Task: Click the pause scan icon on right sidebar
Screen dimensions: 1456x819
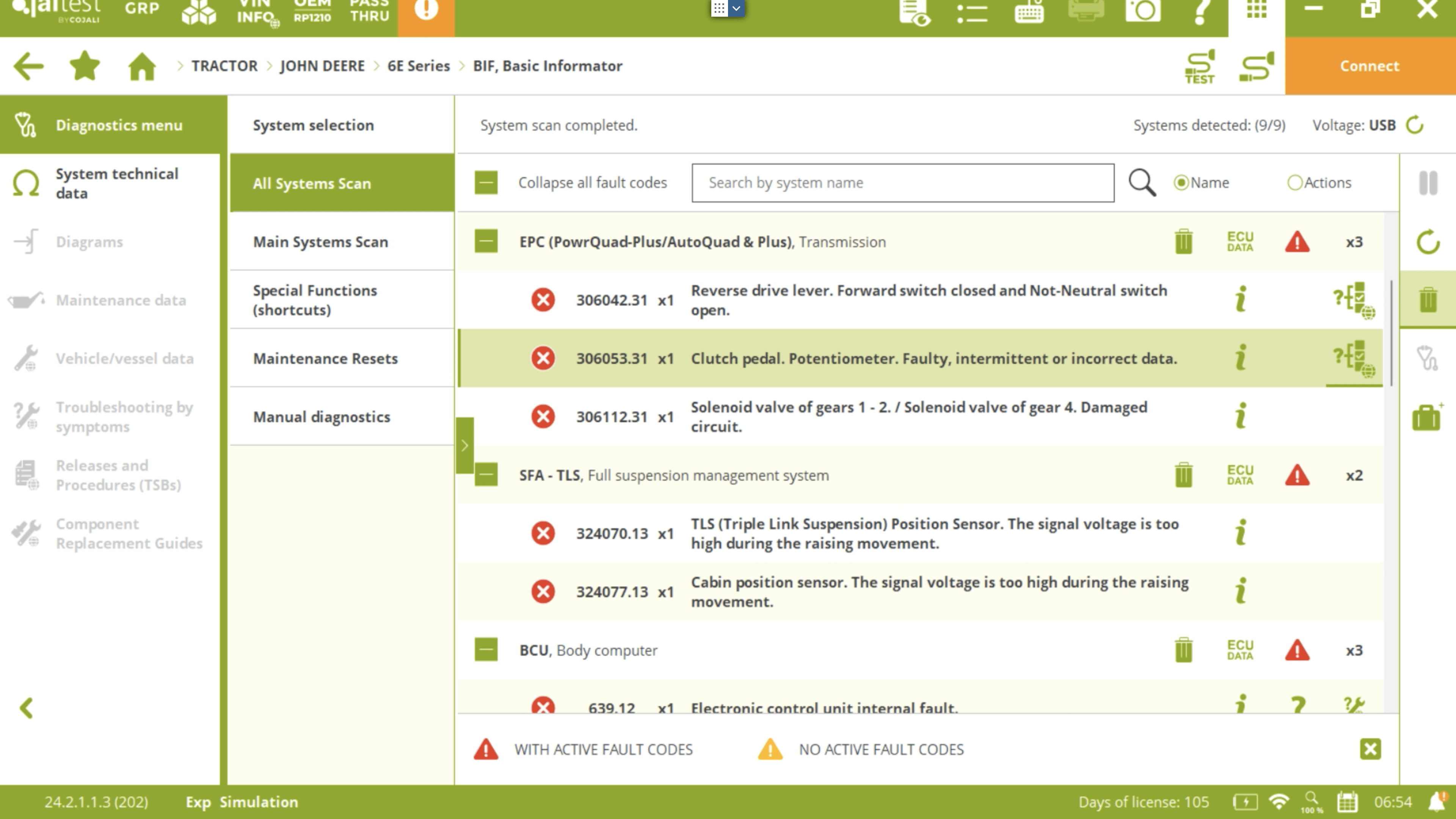Action: [1428, 183]
